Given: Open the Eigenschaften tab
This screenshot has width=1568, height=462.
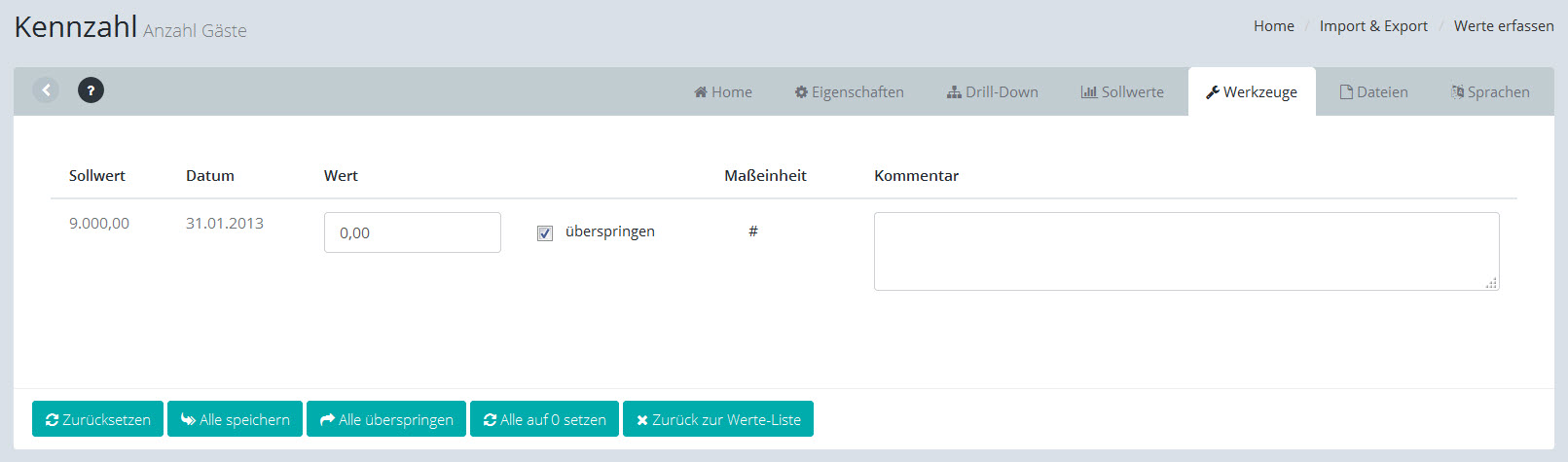Looking at the screenshot, I should click(849, 92).
